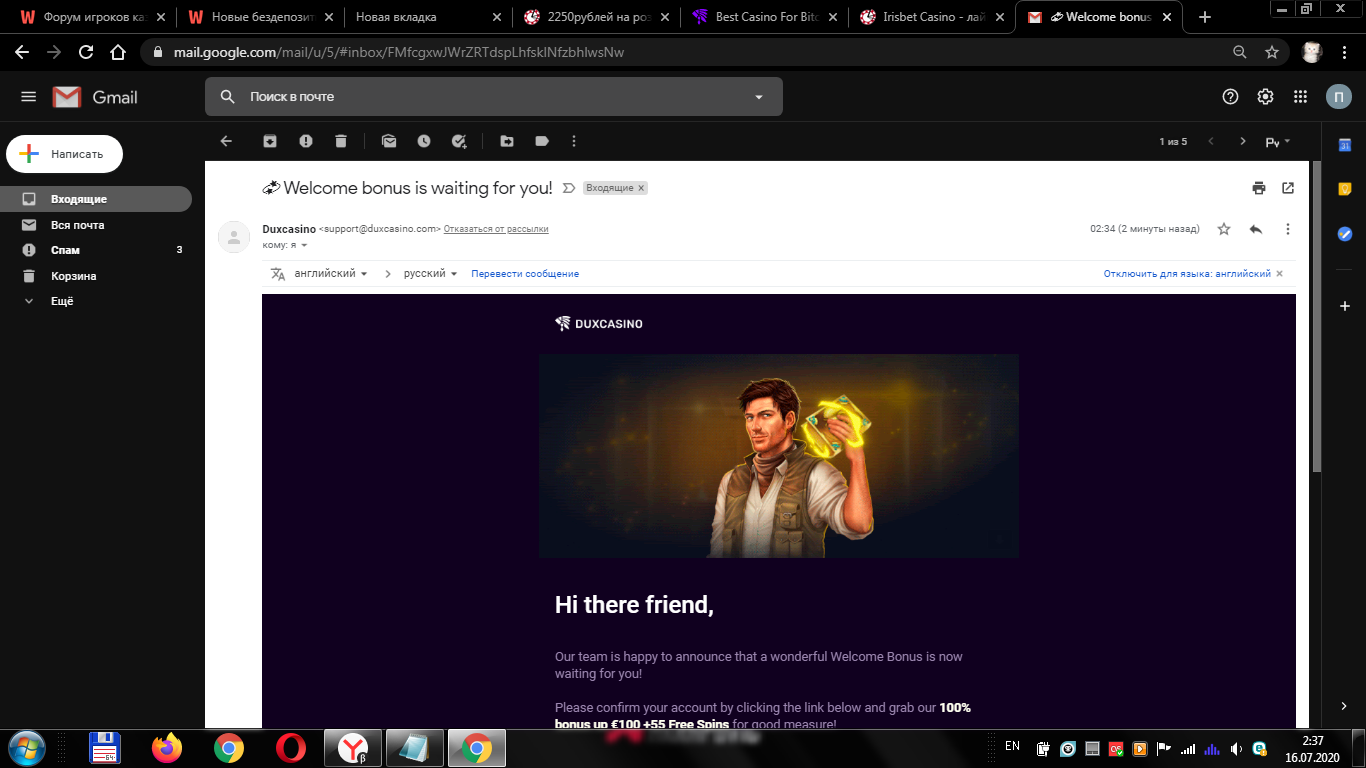Toggle the main menu hamburger
This screenshot has width=1366, height=768.
pyautogui.click(x=28, y=97)
